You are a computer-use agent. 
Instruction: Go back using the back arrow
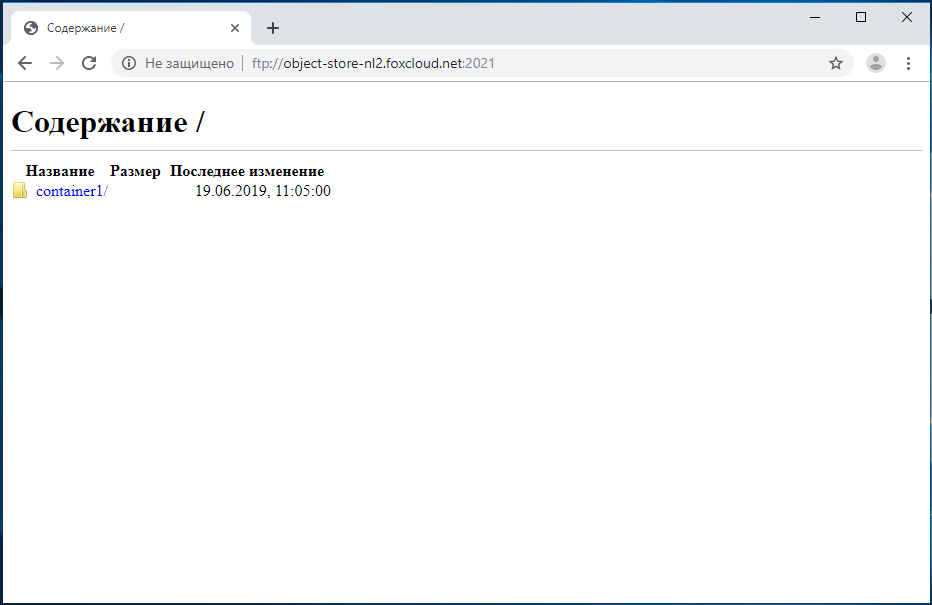25,63
